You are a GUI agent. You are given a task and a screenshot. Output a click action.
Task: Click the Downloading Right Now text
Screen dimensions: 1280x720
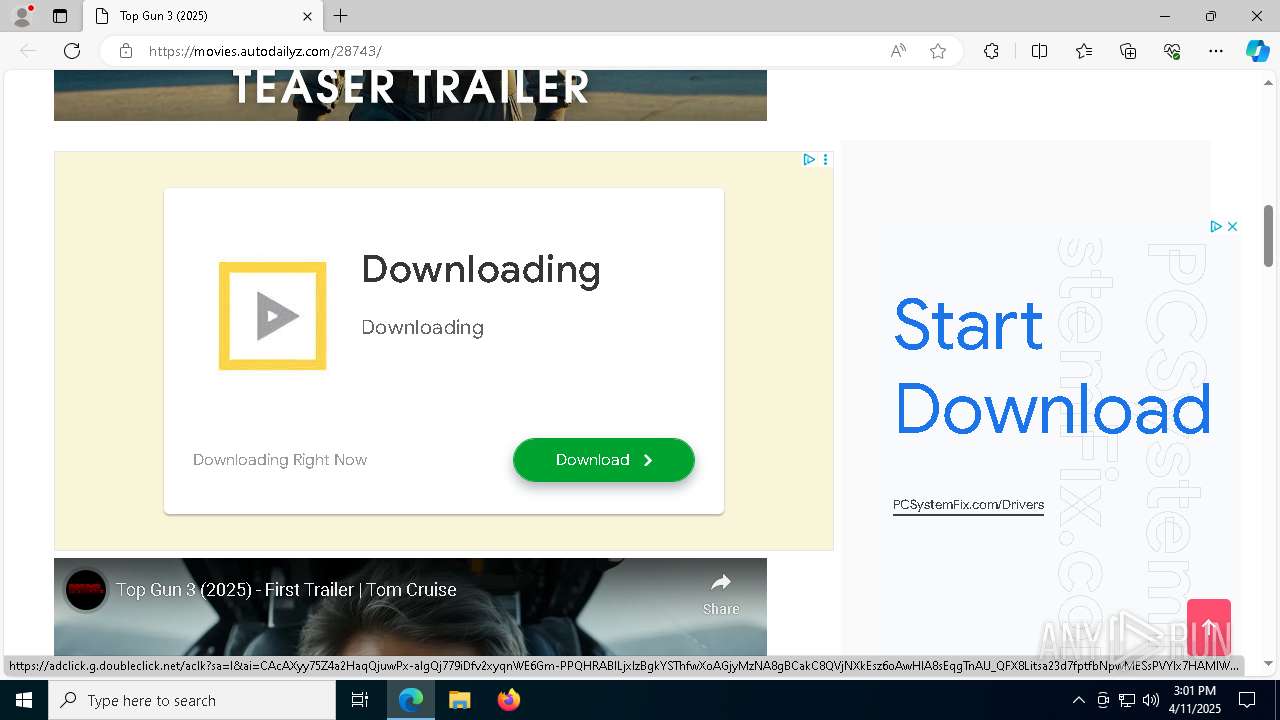[280, 460]
